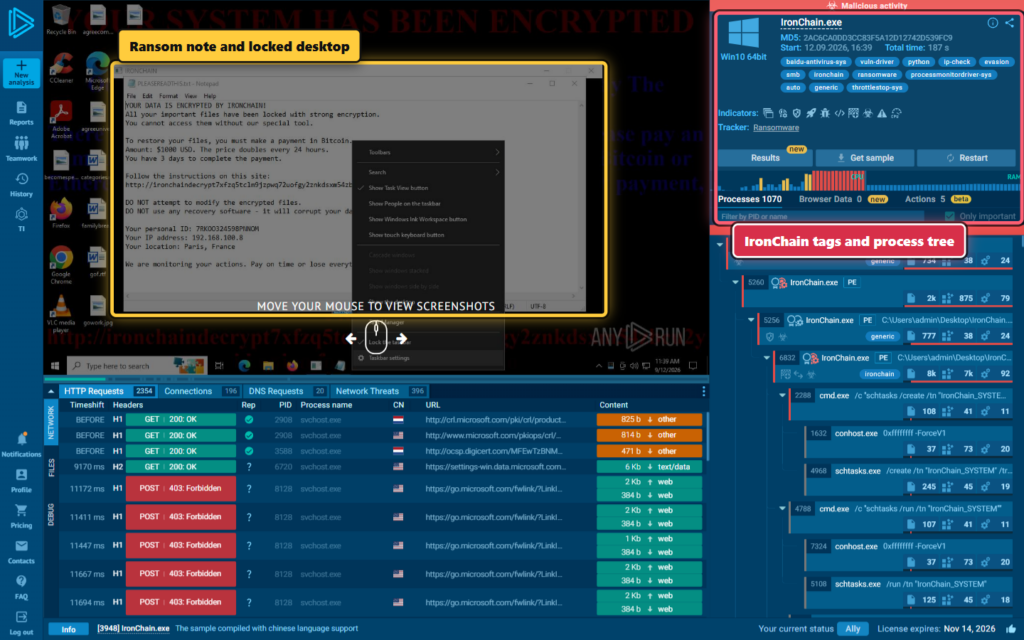Open three-dot menu in network panel
1024x640 pixels.
pyautogui.click(x=703, y=391)
